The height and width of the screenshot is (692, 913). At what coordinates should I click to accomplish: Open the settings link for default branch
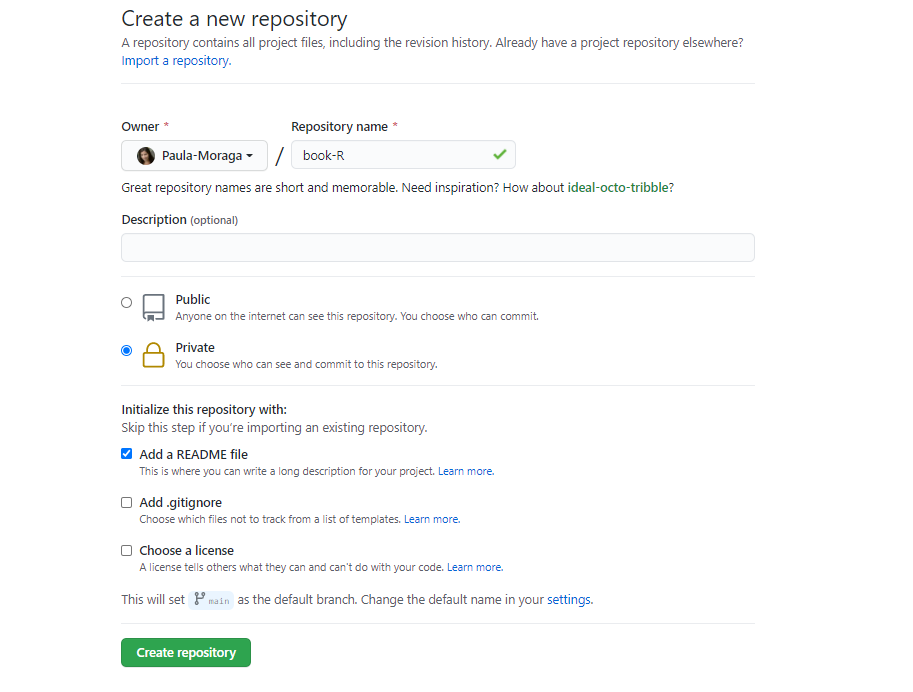coord(570,599)
